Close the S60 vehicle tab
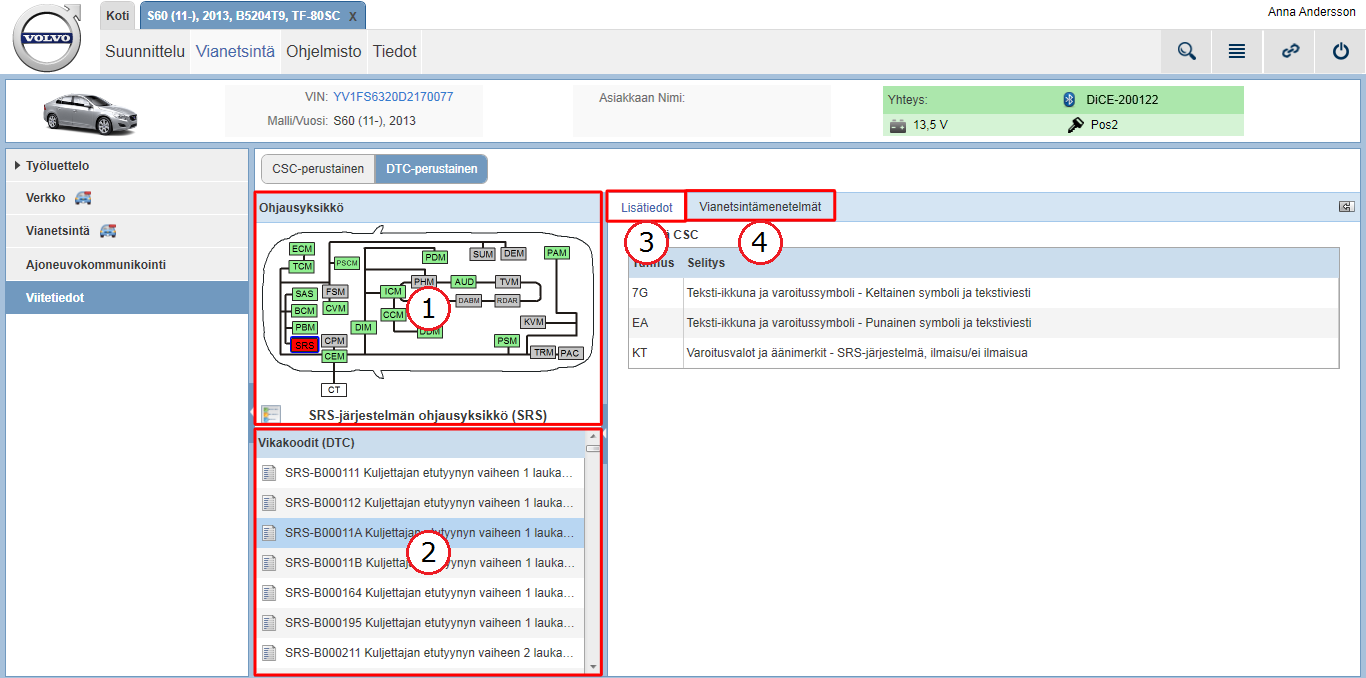 [352, 17]
